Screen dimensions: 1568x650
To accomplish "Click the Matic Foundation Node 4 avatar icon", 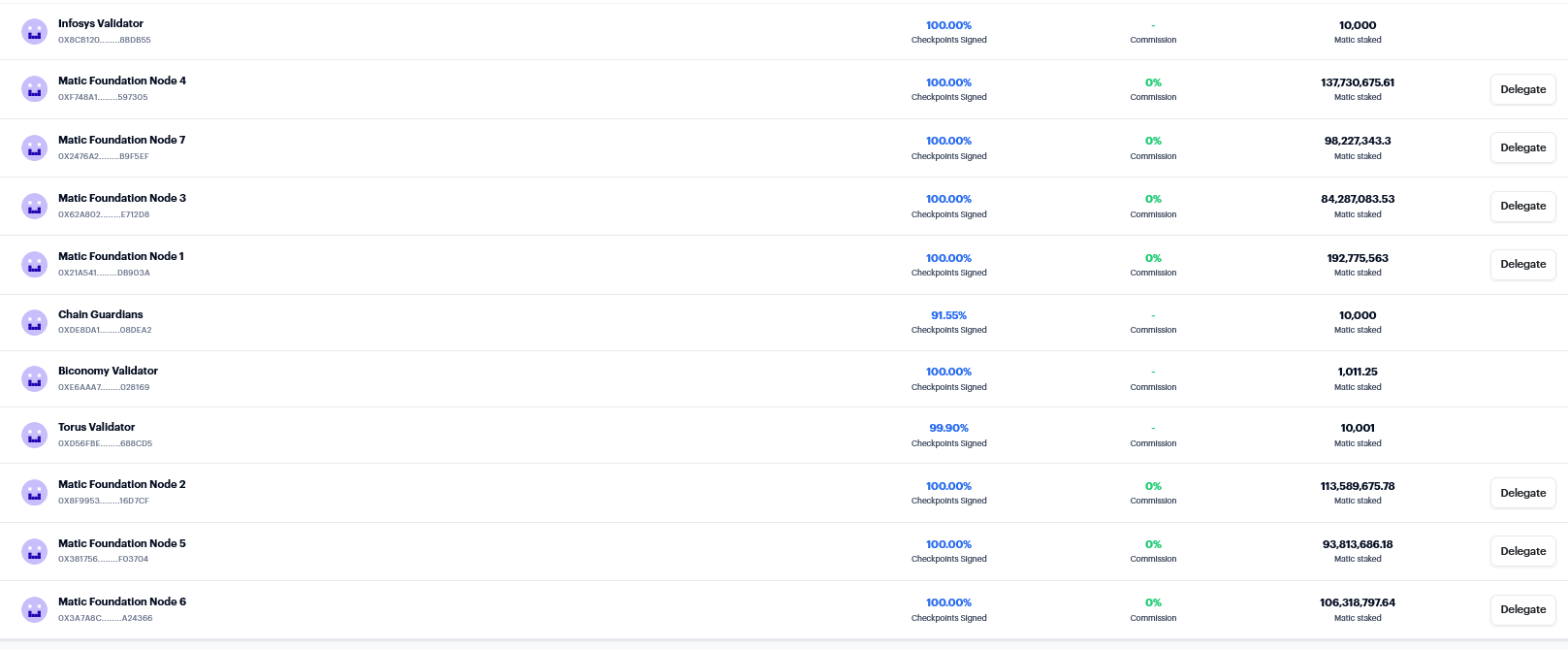I will point(35,89).
